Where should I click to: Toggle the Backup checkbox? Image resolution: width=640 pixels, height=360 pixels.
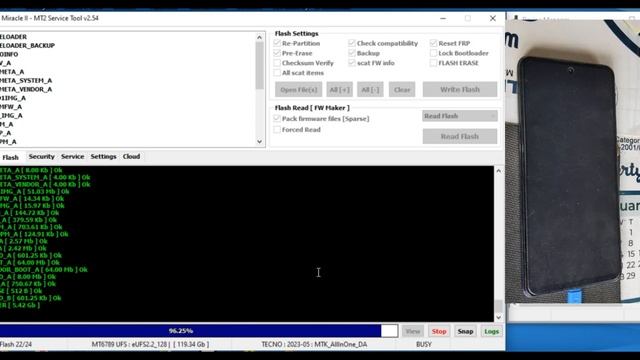click(352, 53)
